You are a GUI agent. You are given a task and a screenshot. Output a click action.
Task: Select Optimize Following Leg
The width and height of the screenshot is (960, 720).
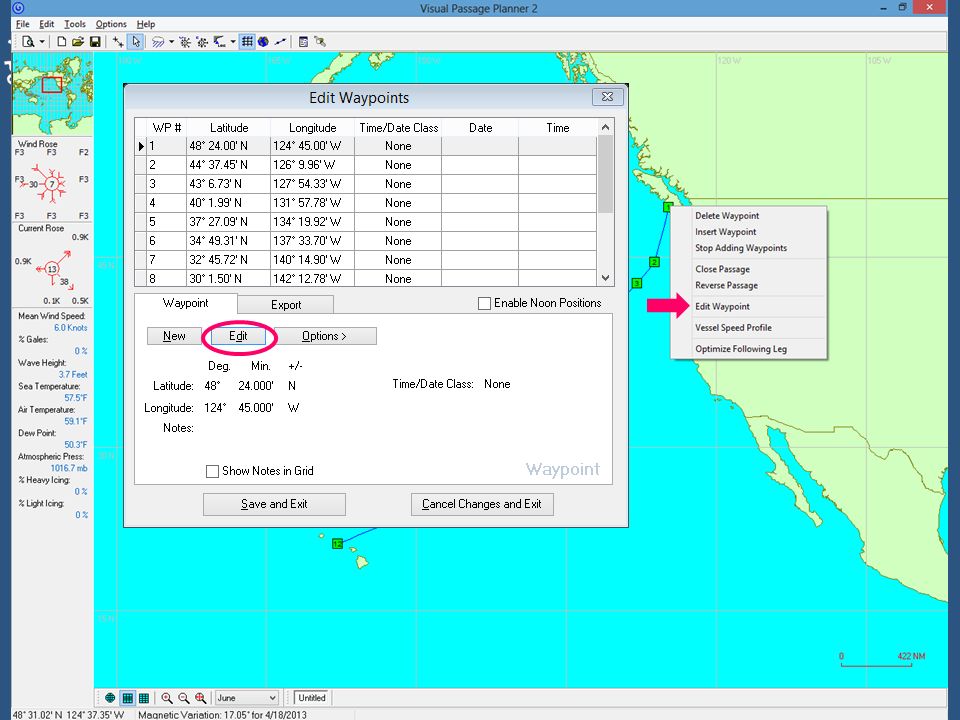(x=741, y=349)
